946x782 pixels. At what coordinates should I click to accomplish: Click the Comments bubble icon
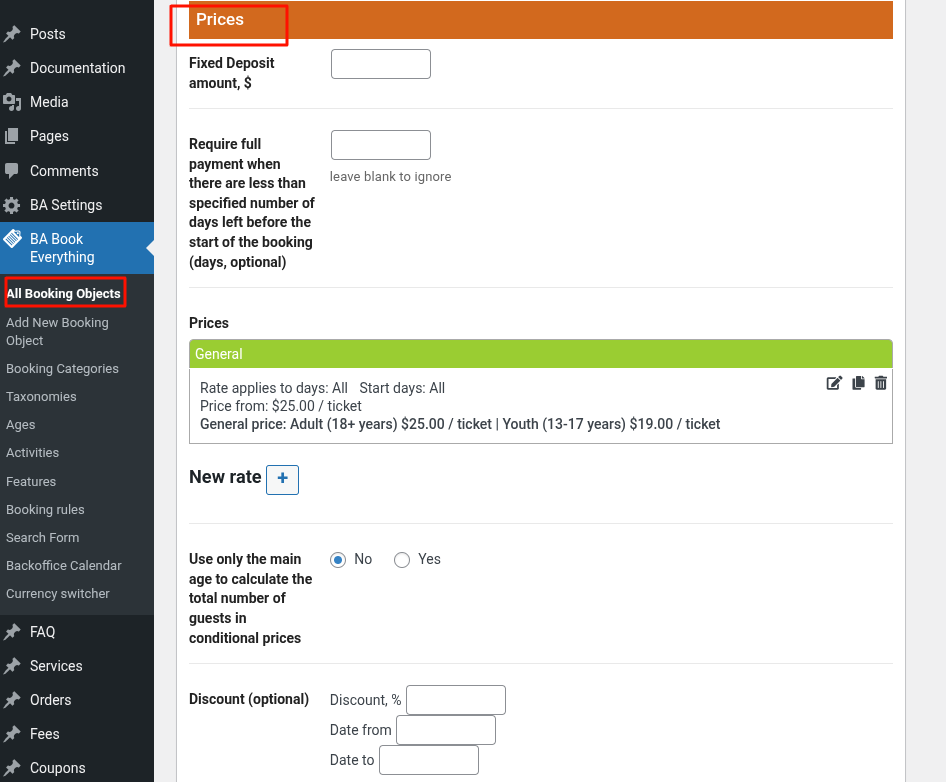coord(12,171)
